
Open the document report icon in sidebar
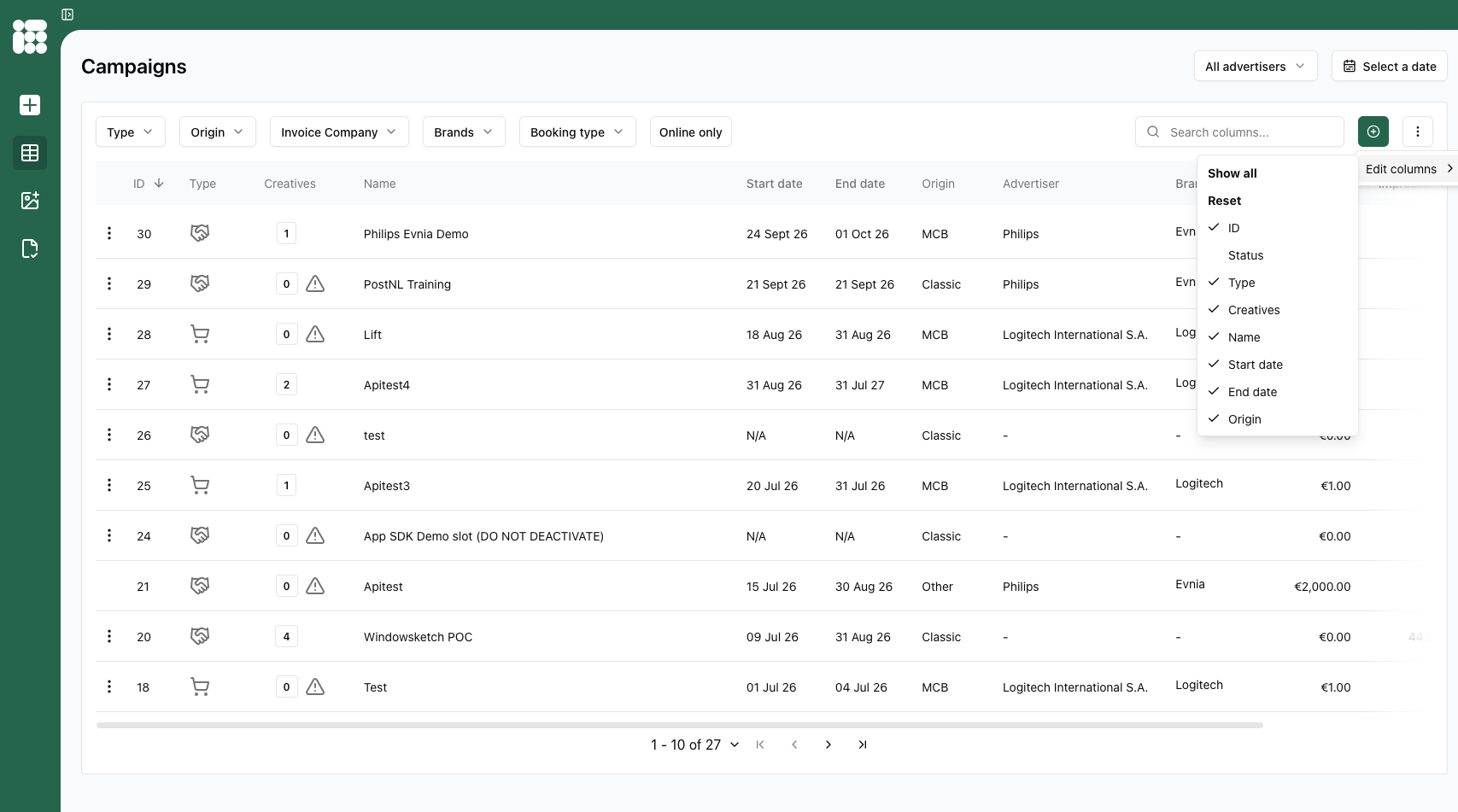pyautogui.click(x=30, y=248)
